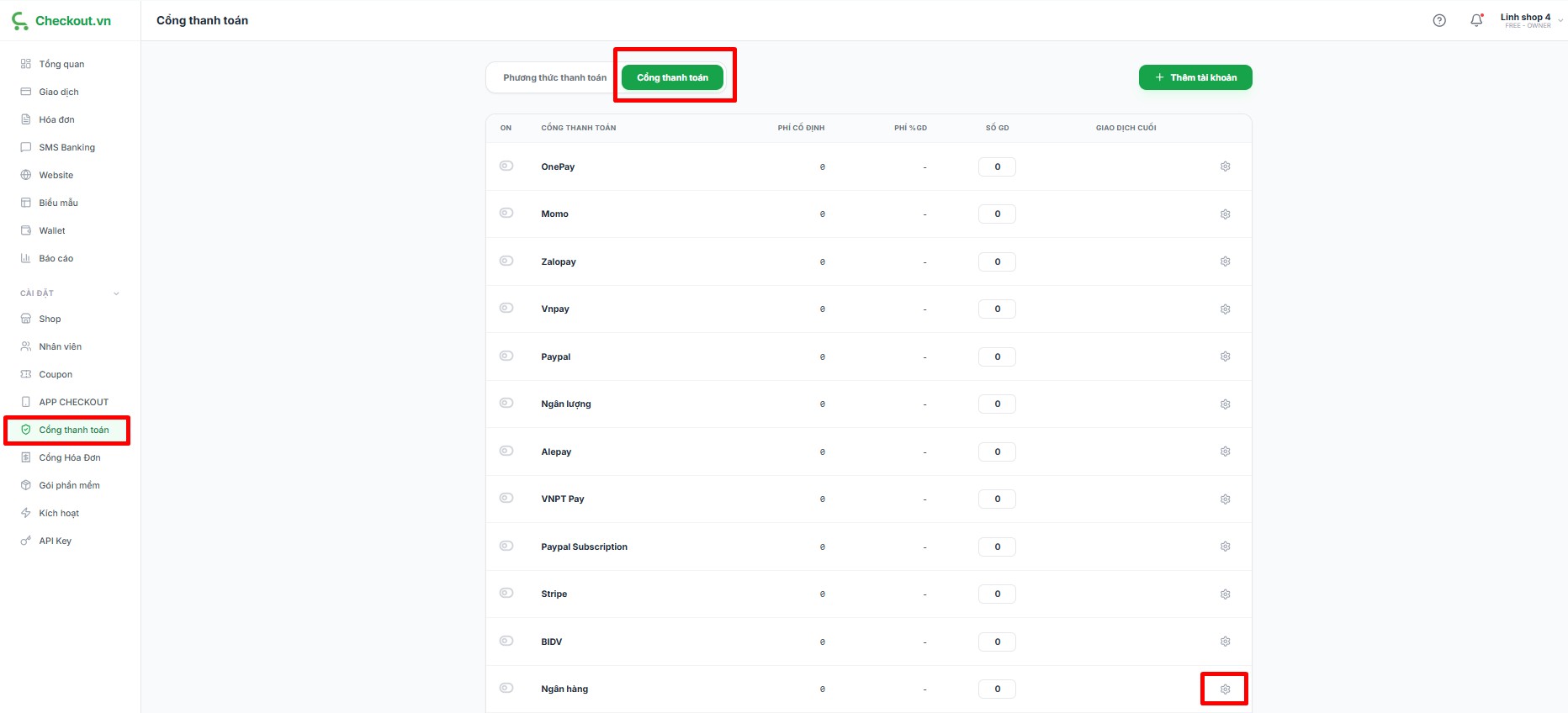The width and height of the screenshot is (1568, 713).
Task: Click the Thêm tài khoản button
Action: (x=1195, y=77)
